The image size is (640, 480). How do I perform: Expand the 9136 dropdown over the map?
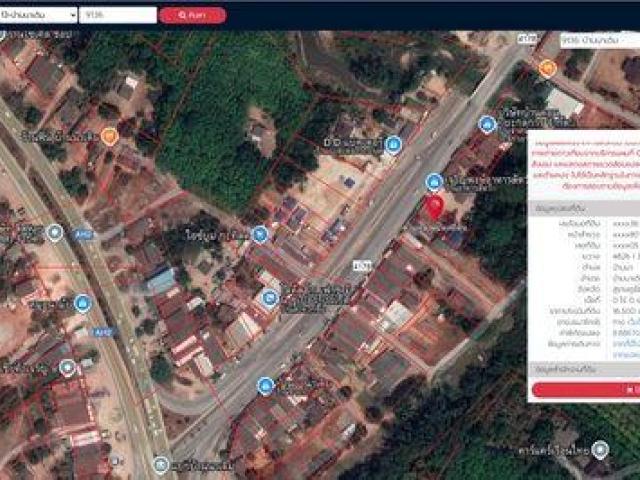pyautogui.click(x=597, y=41)
